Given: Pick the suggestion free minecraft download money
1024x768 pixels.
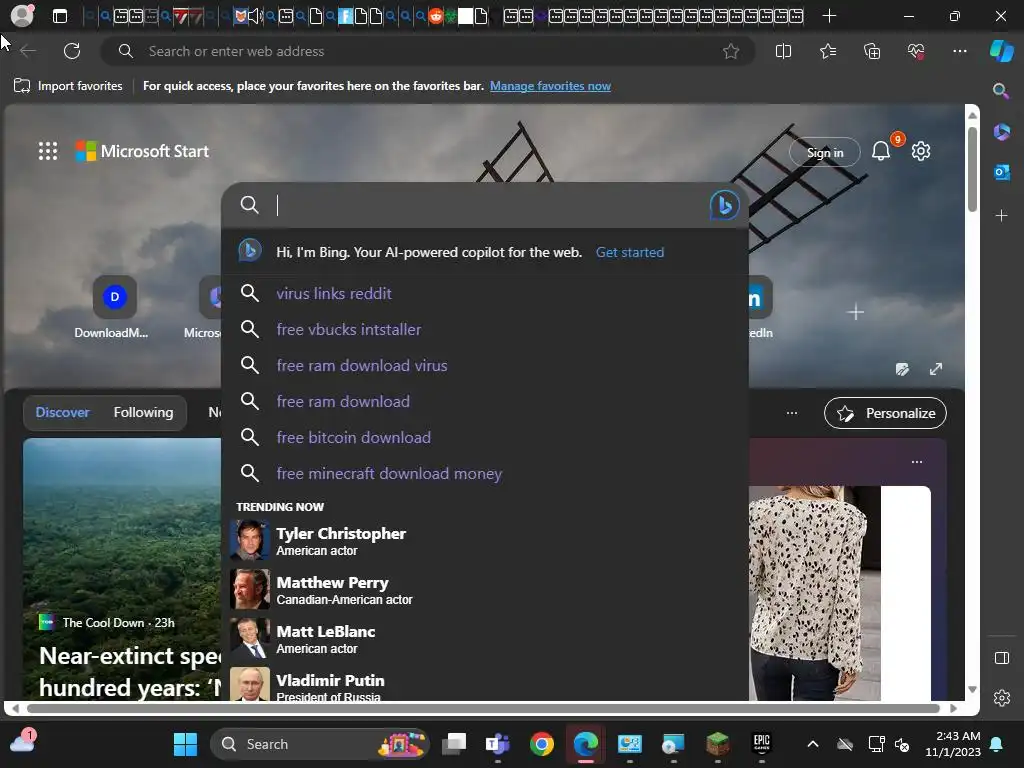Looking at the screenshot, I should [x=485, y=473].
